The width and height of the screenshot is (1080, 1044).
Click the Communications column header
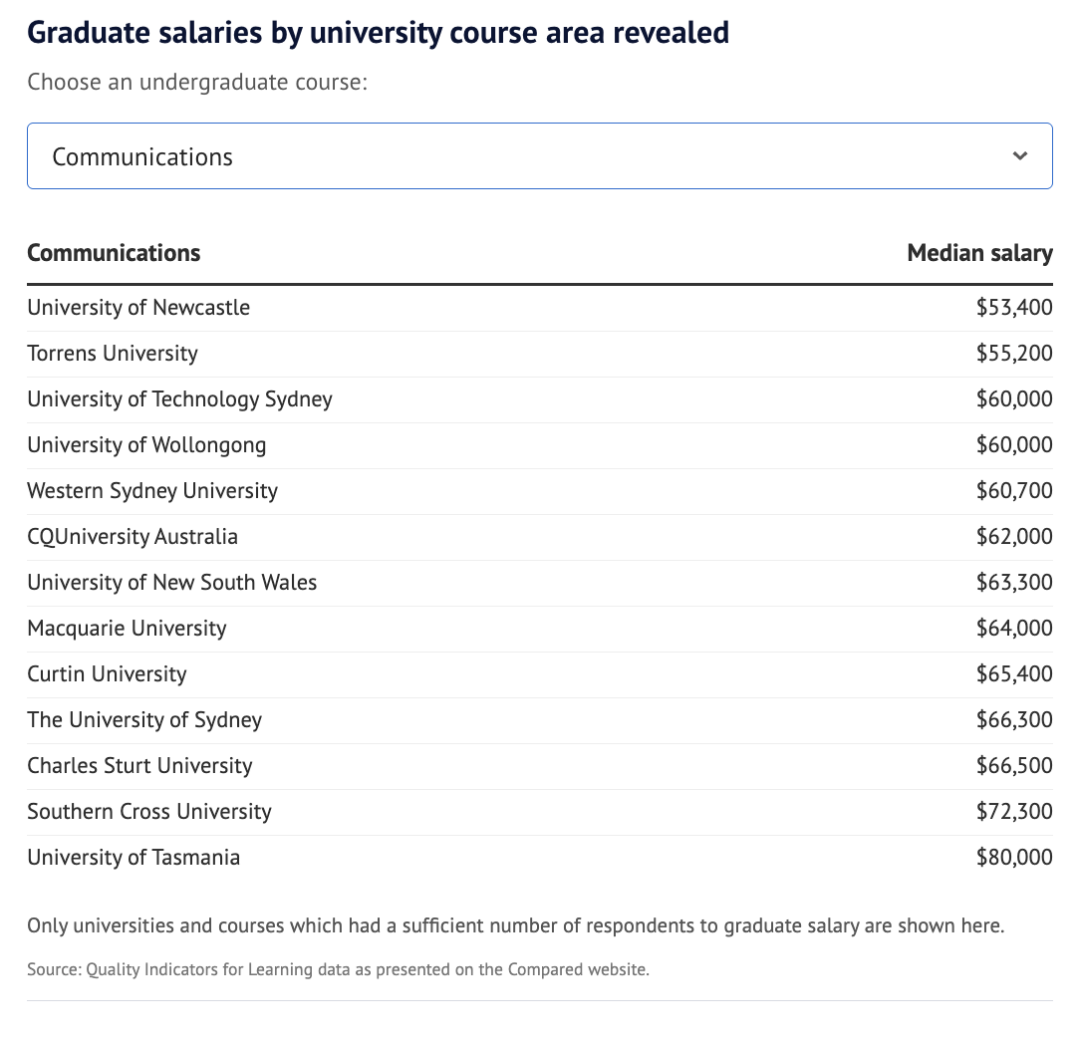pyautogui.click(x=114, y=253)
